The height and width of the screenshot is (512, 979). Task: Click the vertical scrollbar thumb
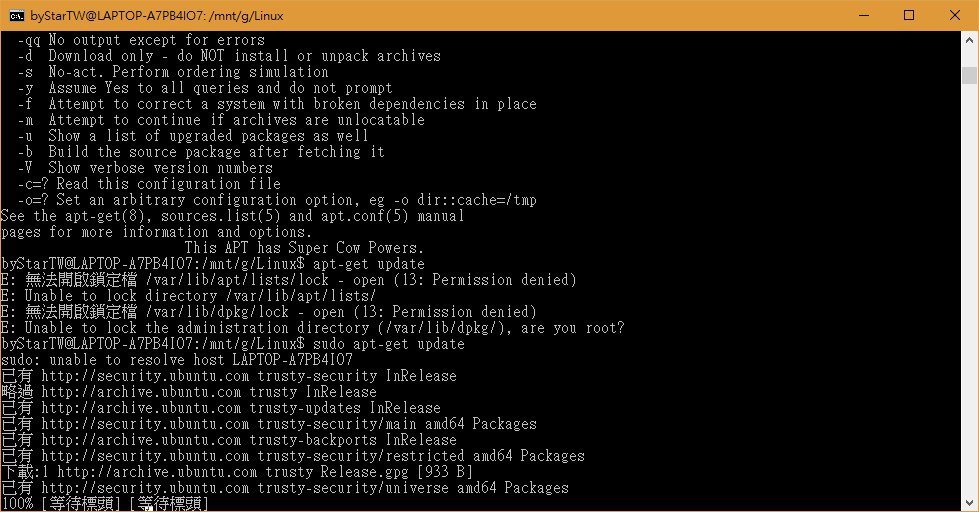[x=969, y=76]
